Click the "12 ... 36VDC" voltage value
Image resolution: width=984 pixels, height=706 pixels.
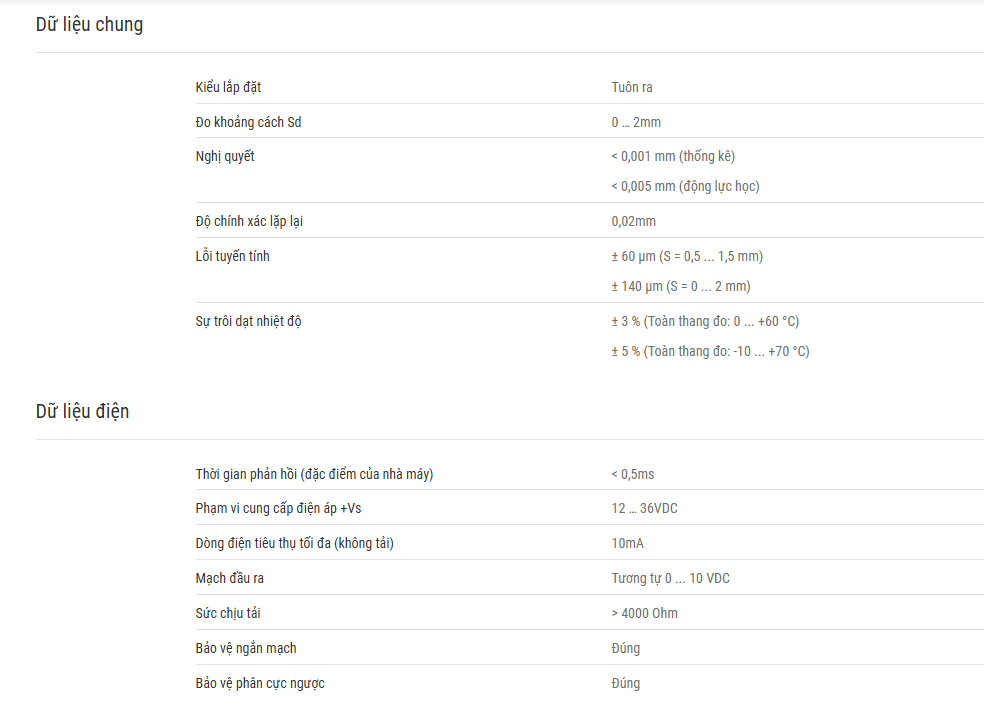click(x=644, y=508)
